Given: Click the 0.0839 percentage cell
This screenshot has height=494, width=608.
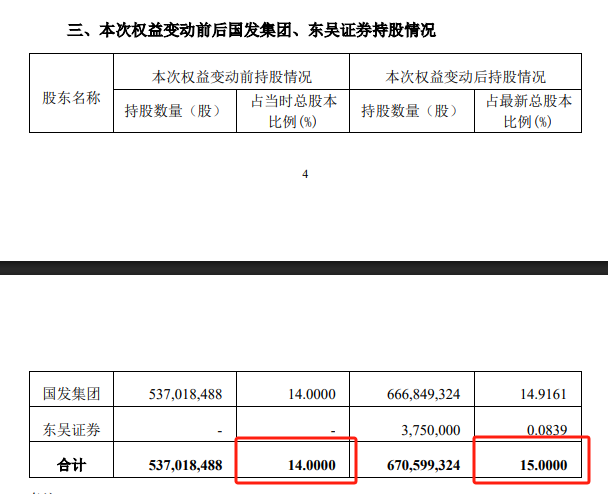Looking at the screenshot, I should 547,430.
